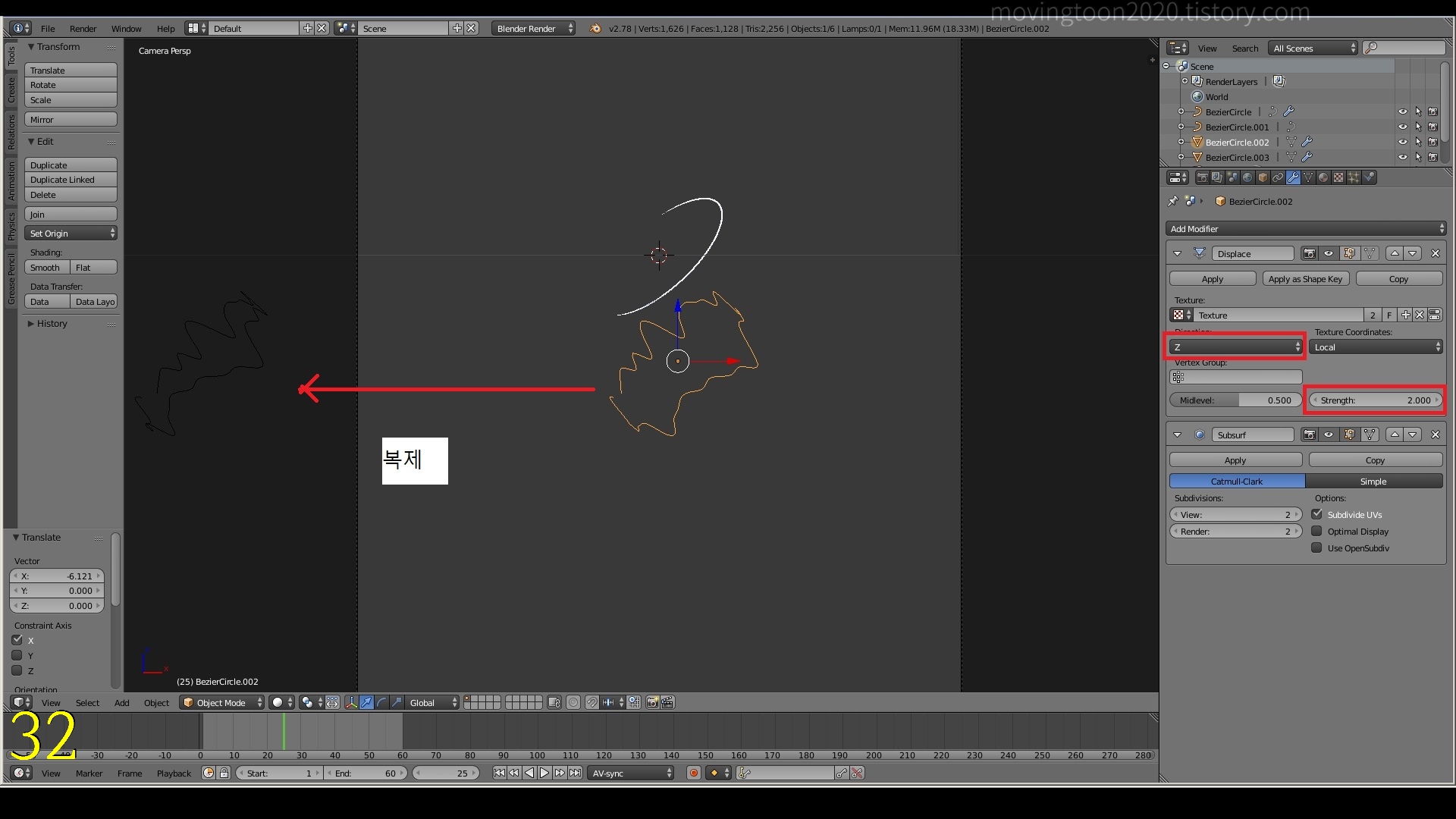Select the Simple subdivision type
1456x819 pixels.
(1373, 481)
